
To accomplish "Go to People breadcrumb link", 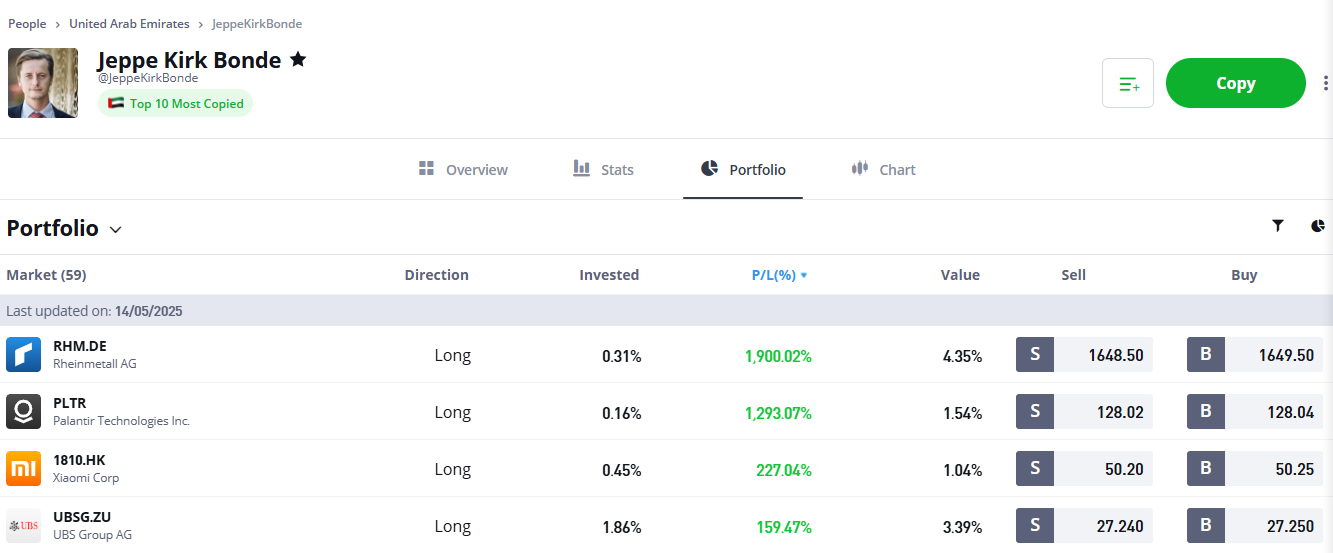I will [x=27, y=23].
